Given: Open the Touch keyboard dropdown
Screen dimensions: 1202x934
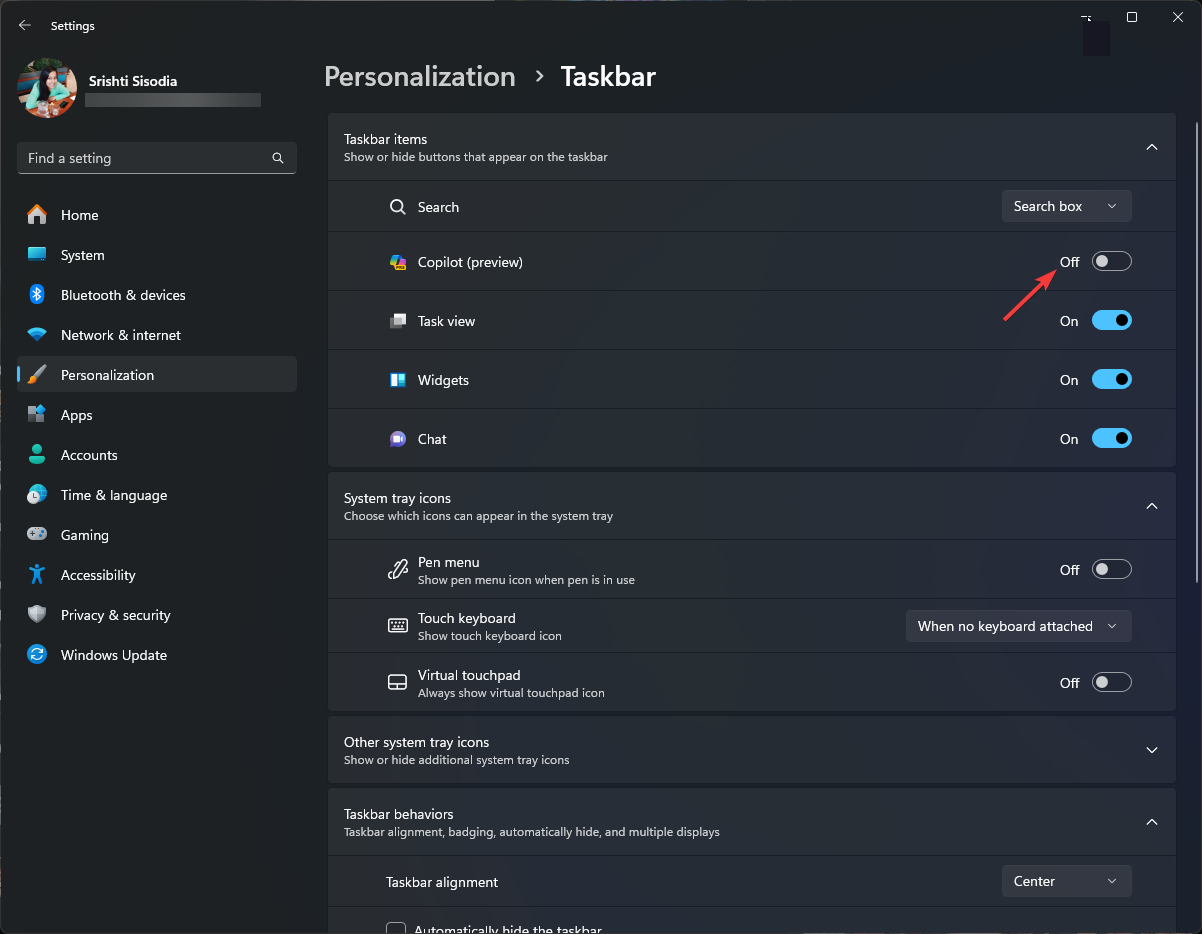Looking at the screenshot, I should click(1018, 626).
